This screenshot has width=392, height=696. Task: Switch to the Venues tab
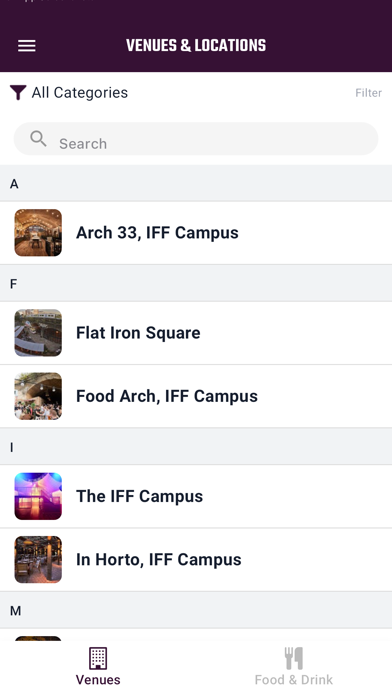click(98, 667)
